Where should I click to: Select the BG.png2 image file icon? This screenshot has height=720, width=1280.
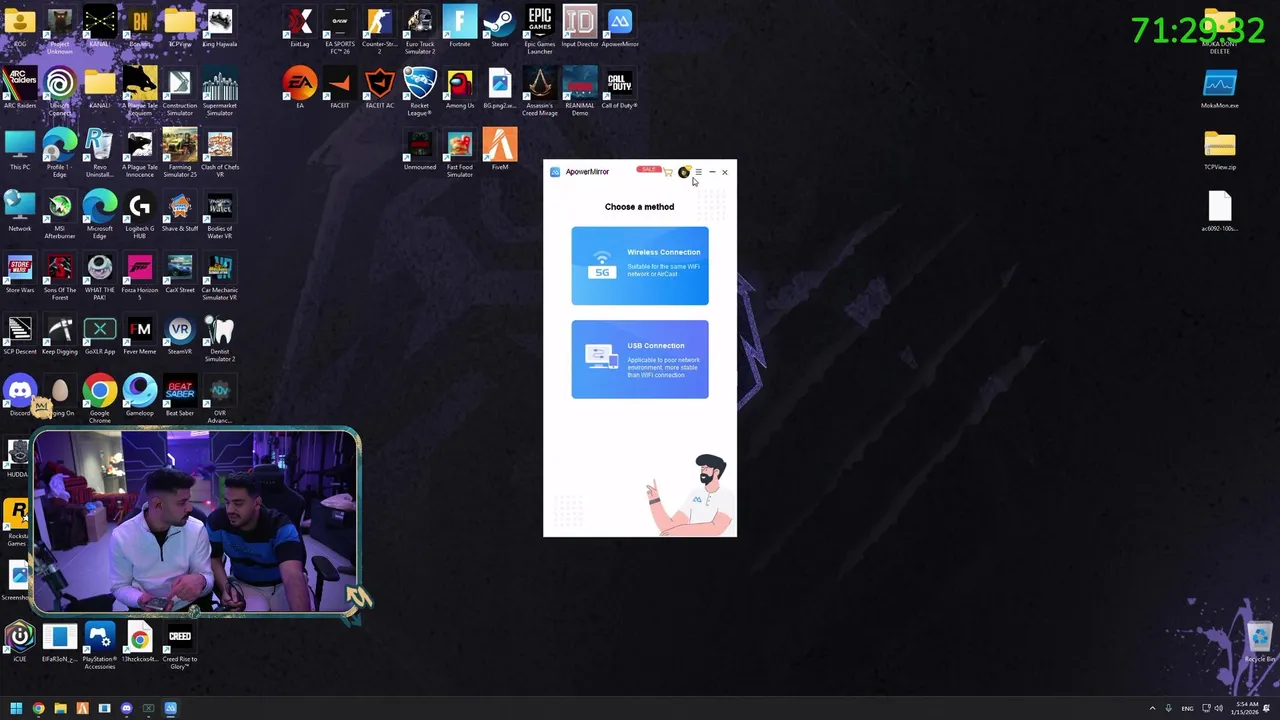point(500,89)
